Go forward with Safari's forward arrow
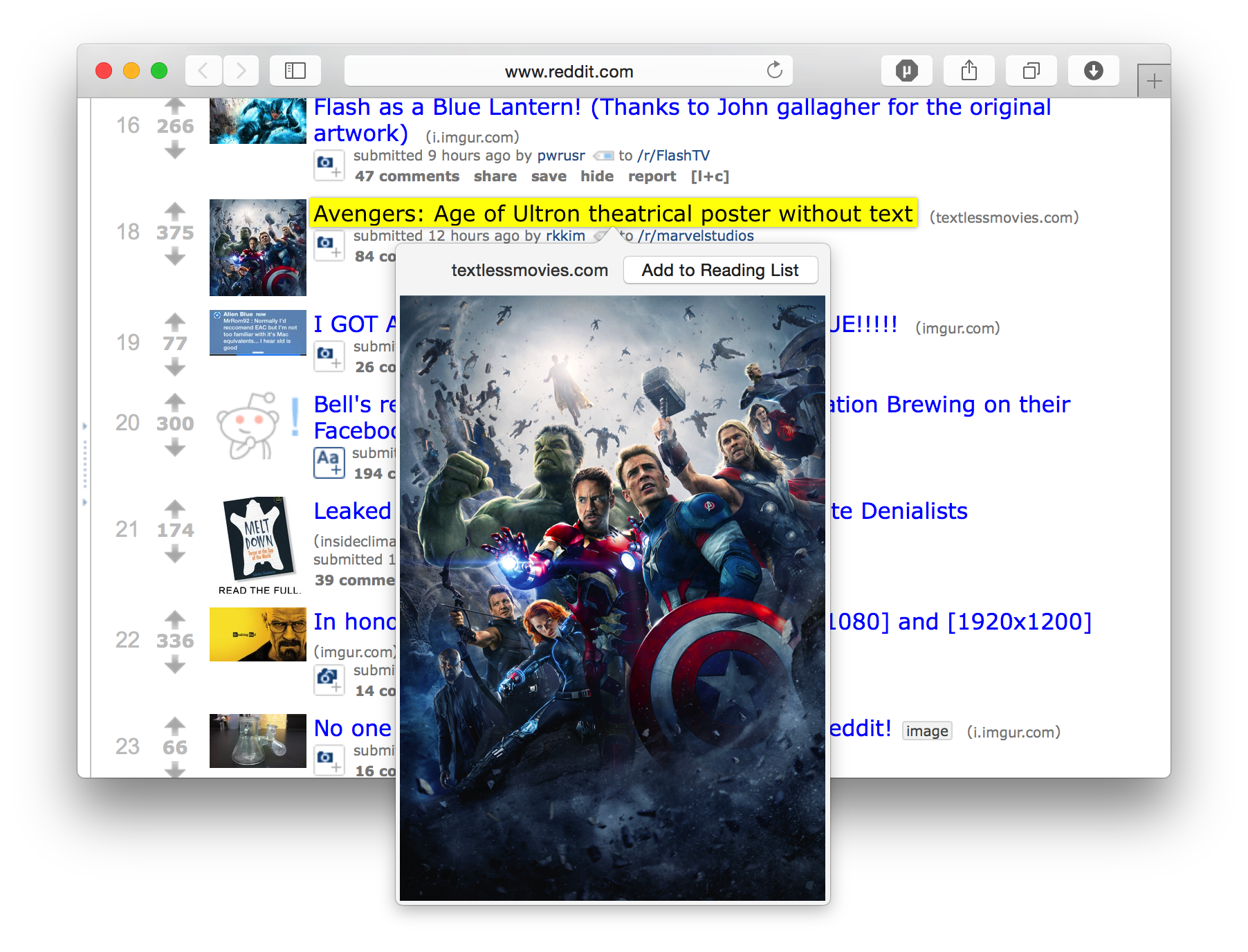Screen dimensions: 1248x952 coord(241,71)
